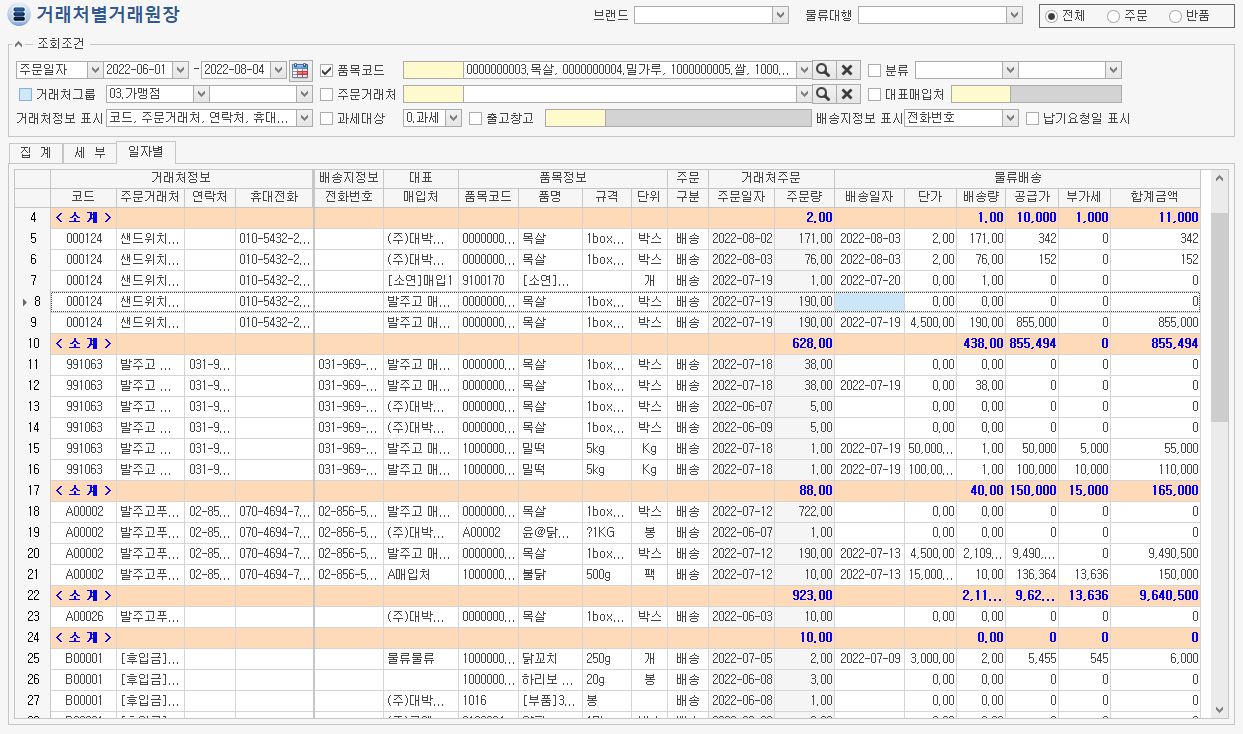The image size is (1243, 734).
Task: Open the first 분류 dropdown
Action: [x=1010, y=70]
